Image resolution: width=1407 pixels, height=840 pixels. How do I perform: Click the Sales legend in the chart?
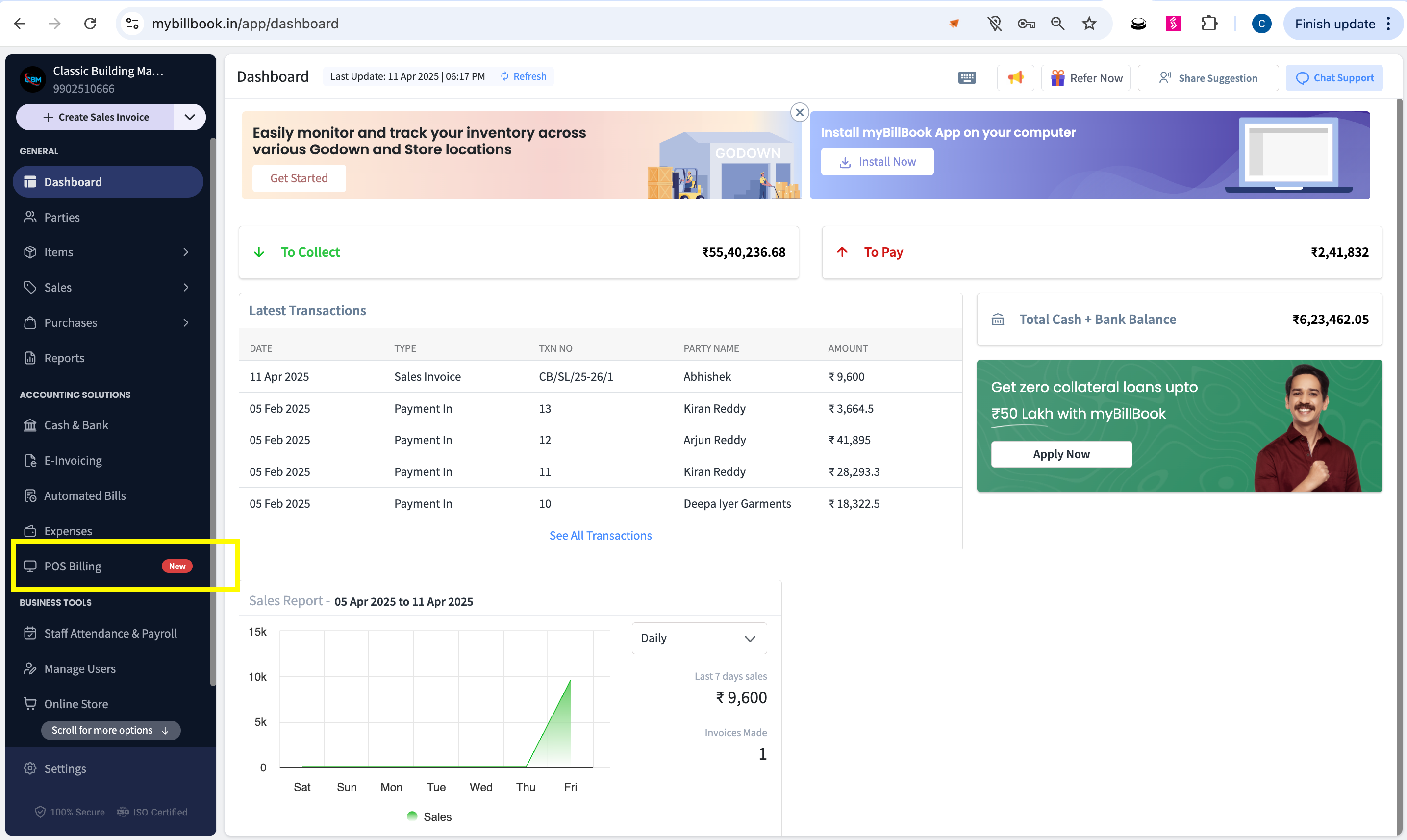pos(429,817)
